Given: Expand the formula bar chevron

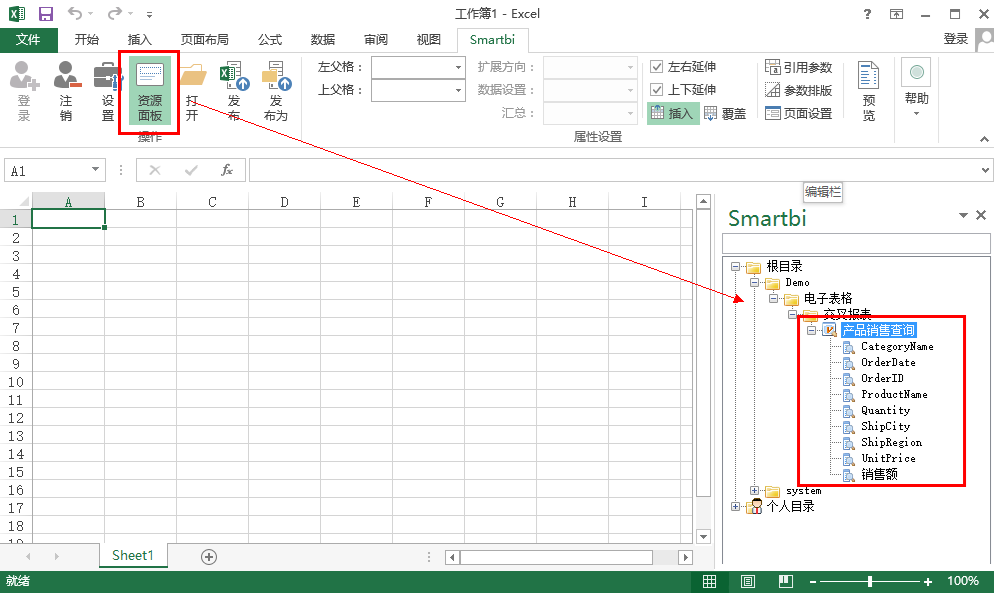Looking at the screenshot, I should 985,170.
